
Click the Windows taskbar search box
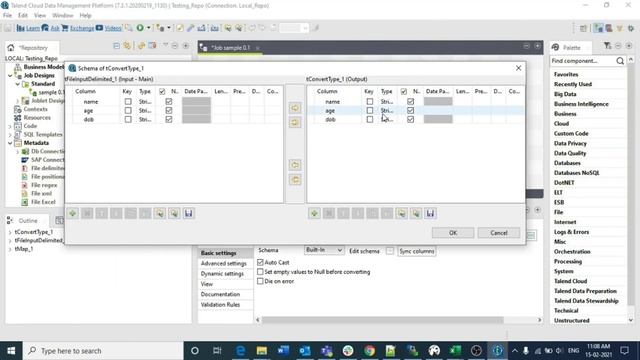pyautogui.click(x=104, y=351)
